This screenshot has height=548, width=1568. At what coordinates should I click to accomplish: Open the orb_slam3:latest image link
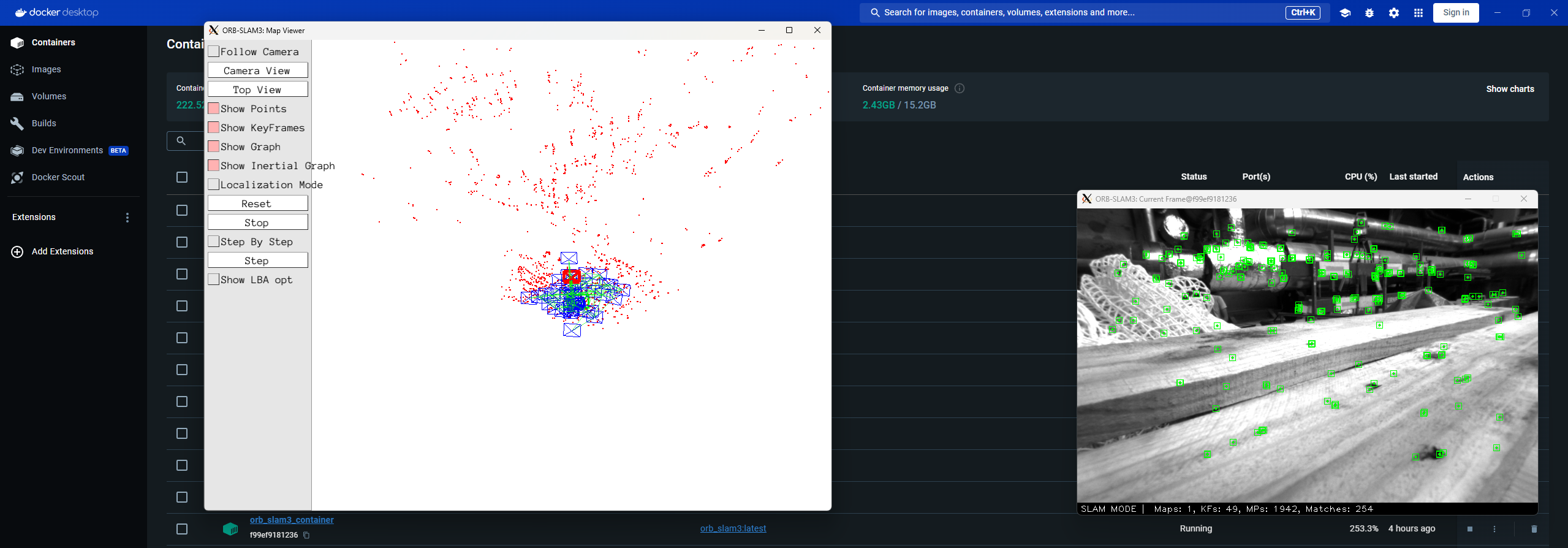pos(733,528)
